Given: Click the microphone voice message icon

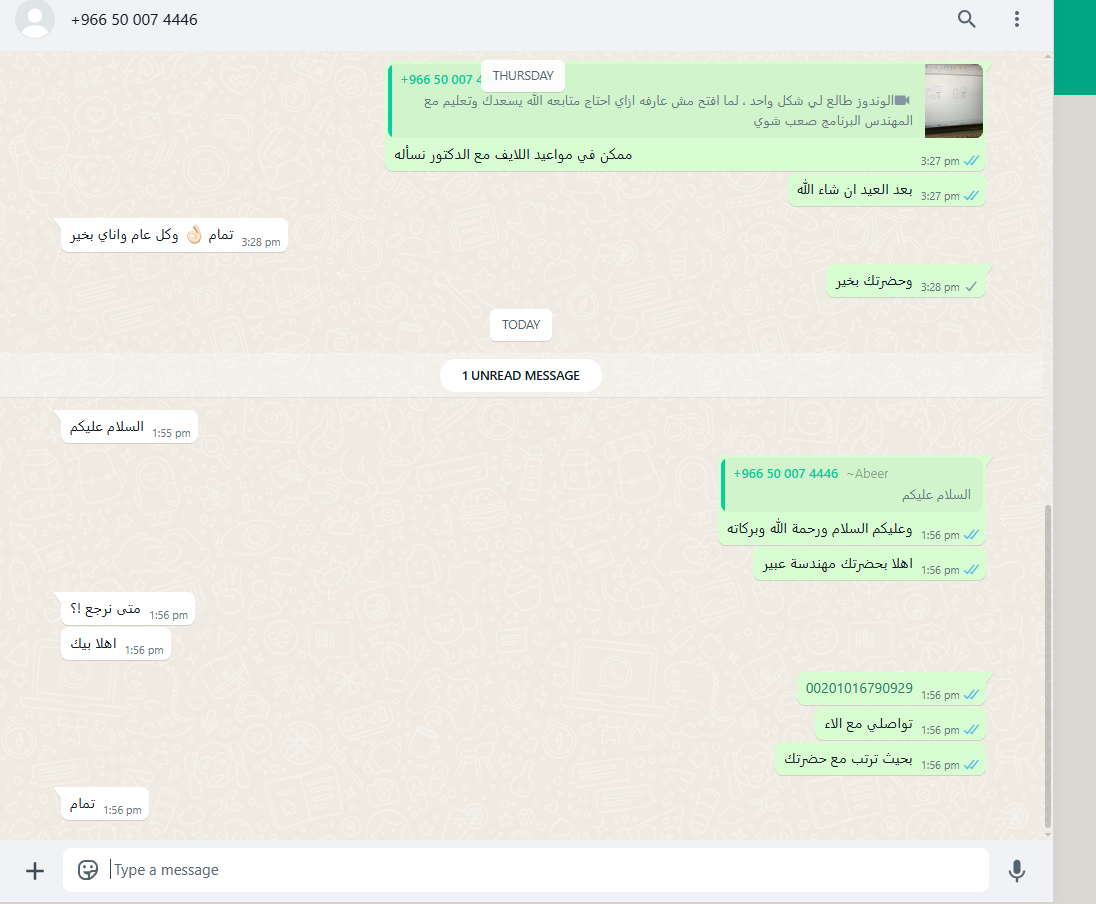Looking at the screenshot, I should pos(1016,870).
